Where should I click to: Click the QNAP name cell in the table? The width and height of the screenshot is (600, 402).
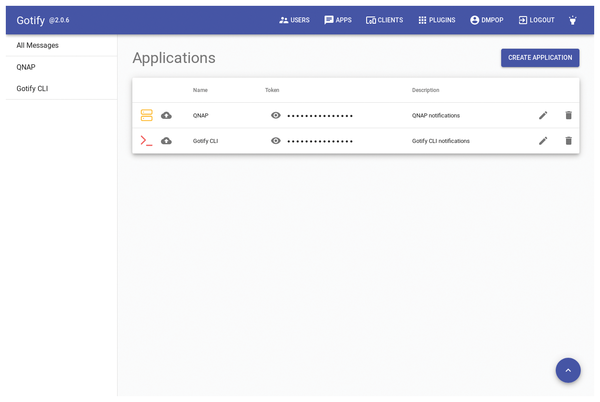point(201,115)
